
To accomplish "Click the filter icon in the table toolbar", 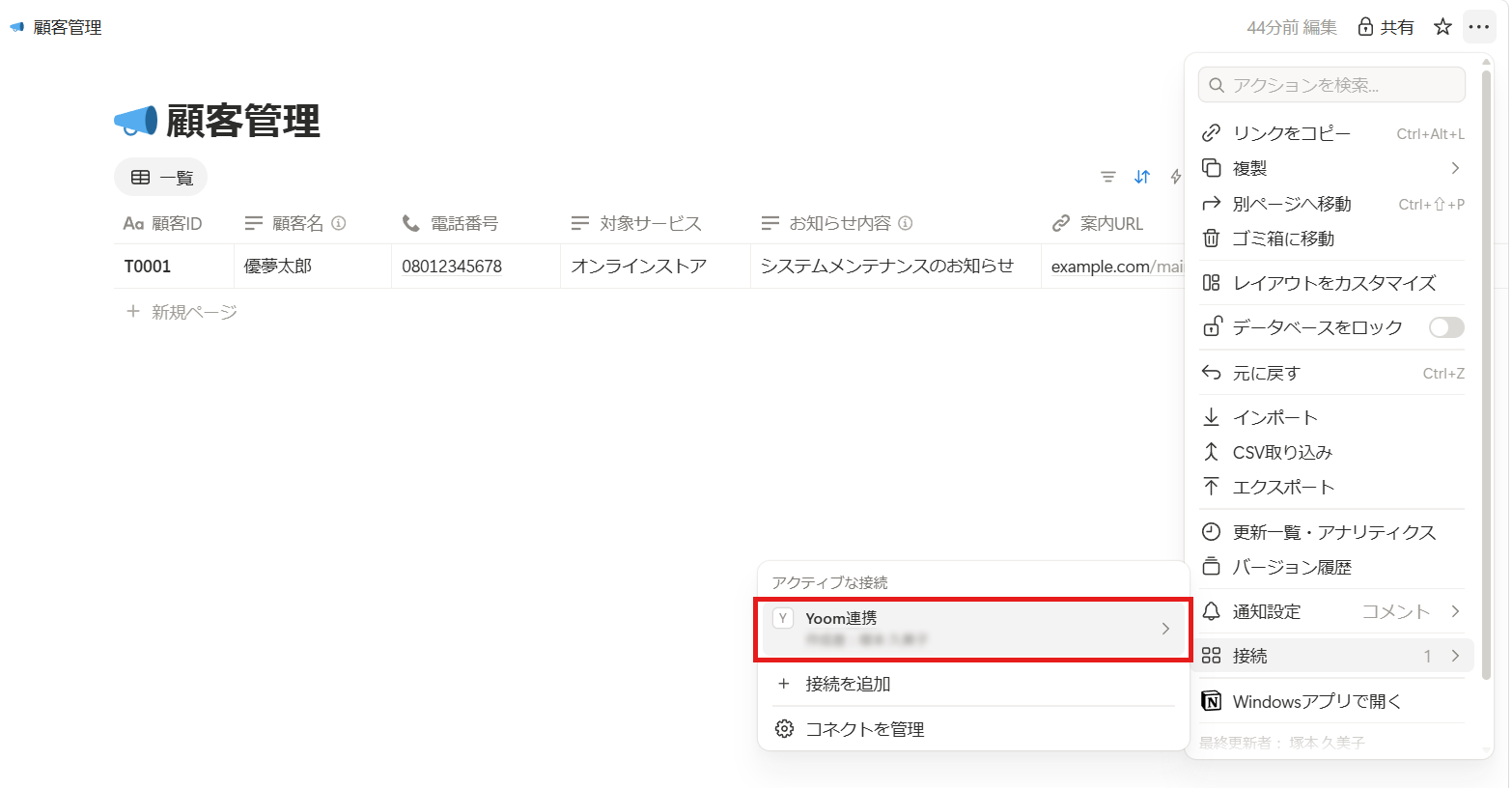I will coord(1107,177).
